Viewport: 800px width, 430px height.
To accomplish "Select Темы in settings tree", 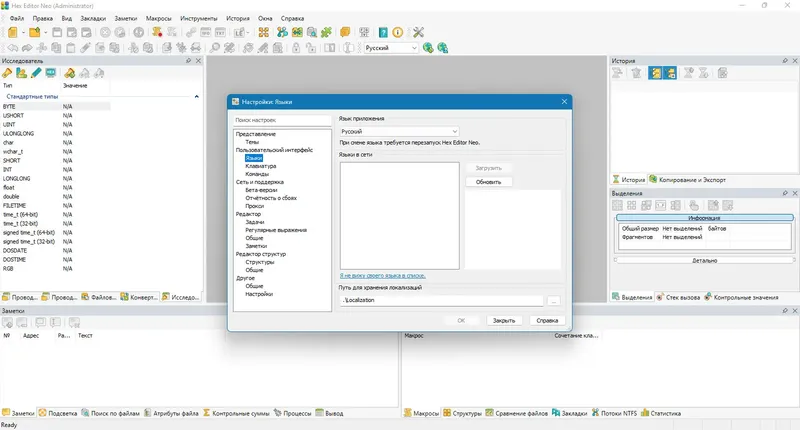I will [x=252, y=142].
